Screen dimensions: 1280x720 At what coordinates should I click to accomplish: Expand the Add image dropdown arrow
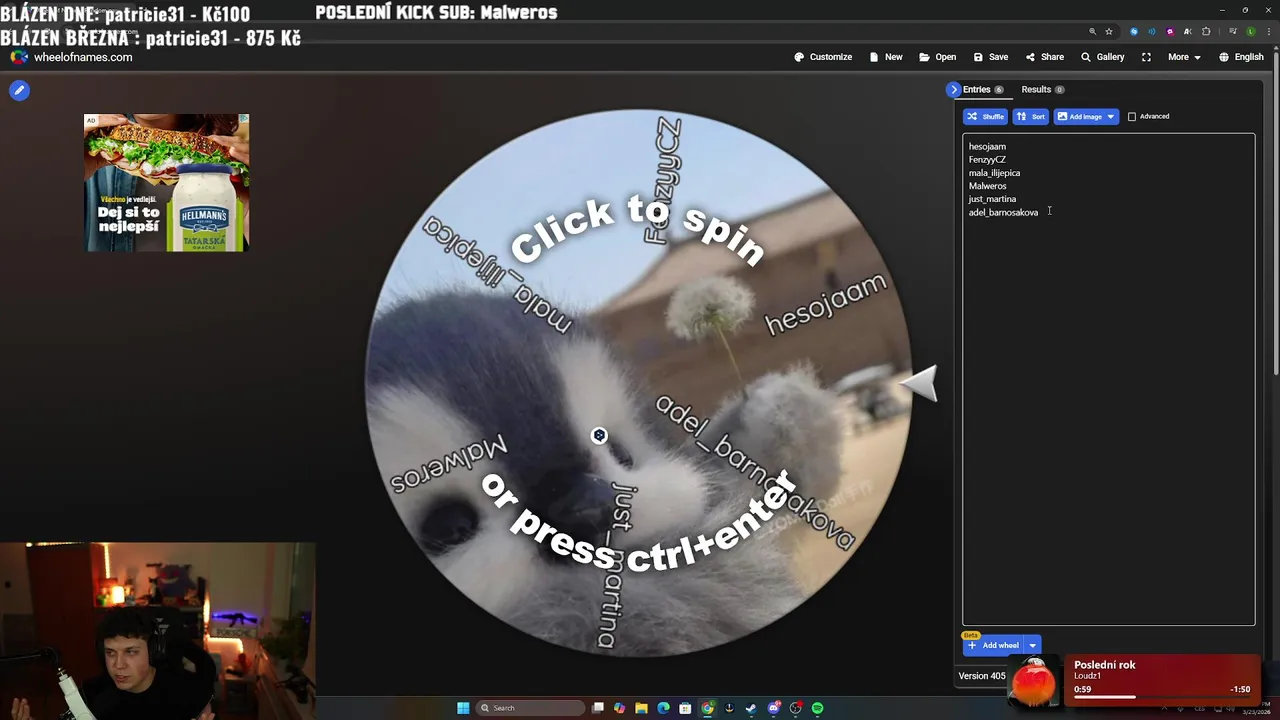(1110, 116)
